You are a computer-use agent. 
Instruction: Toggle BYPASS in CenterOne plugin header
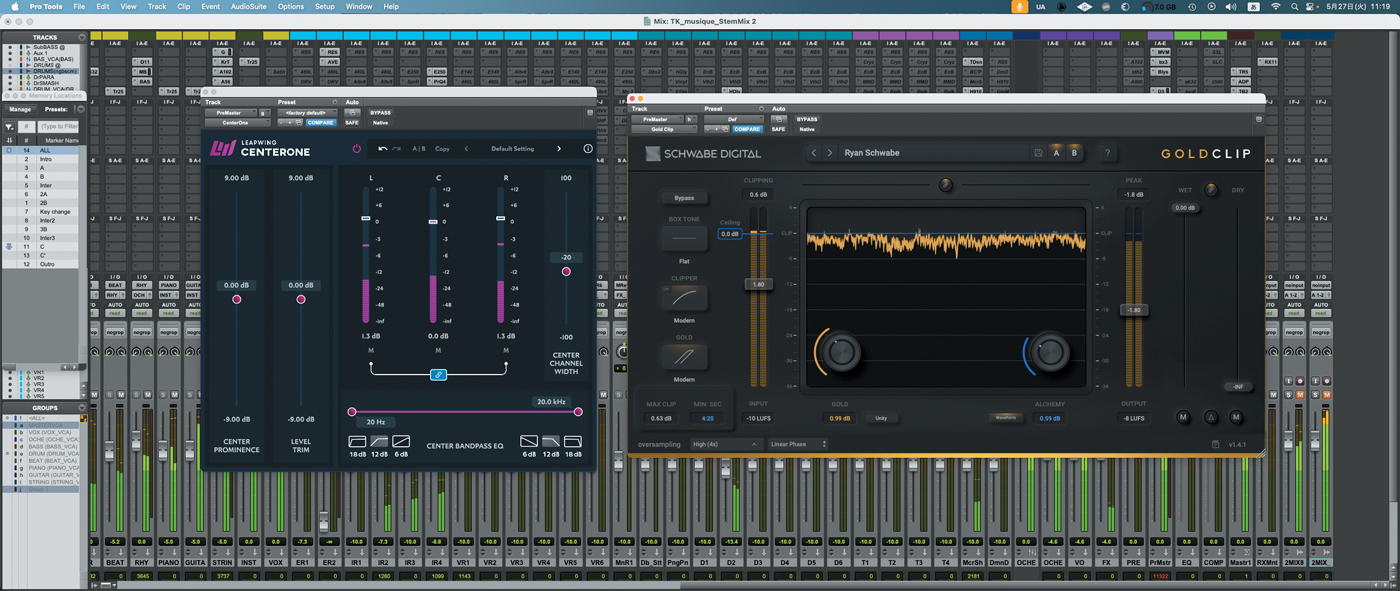point(380,113)
